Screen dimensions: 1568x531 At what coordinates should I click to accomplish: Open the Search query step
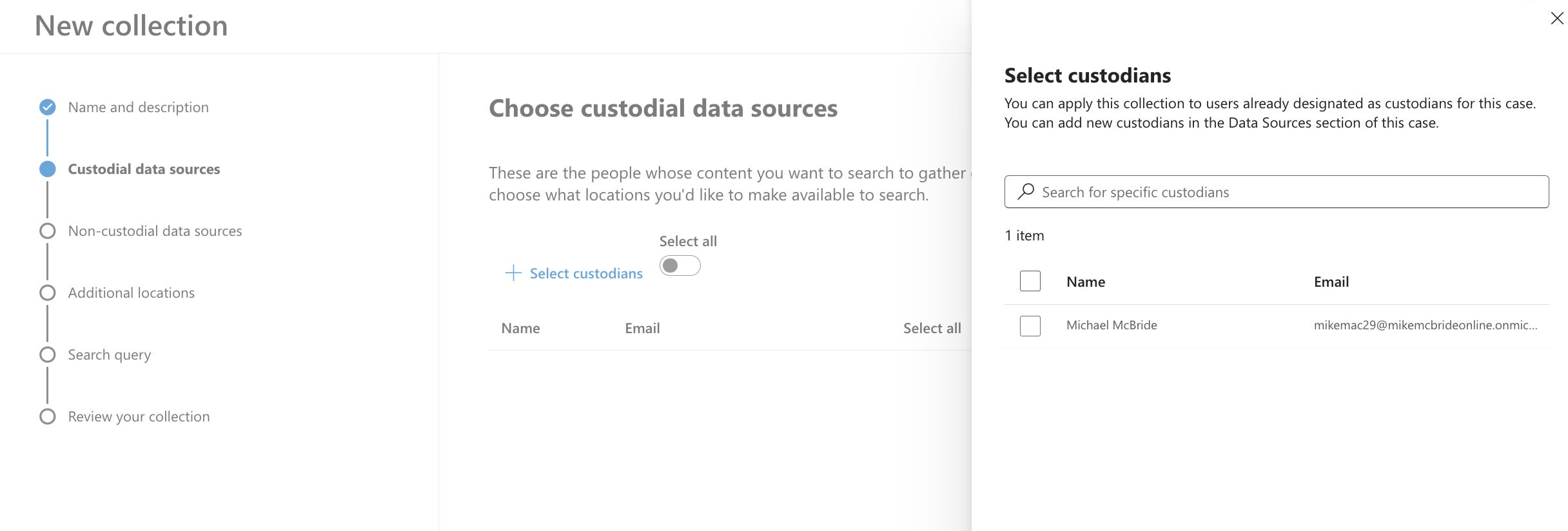pyautogui.click(x=109, y=354)
